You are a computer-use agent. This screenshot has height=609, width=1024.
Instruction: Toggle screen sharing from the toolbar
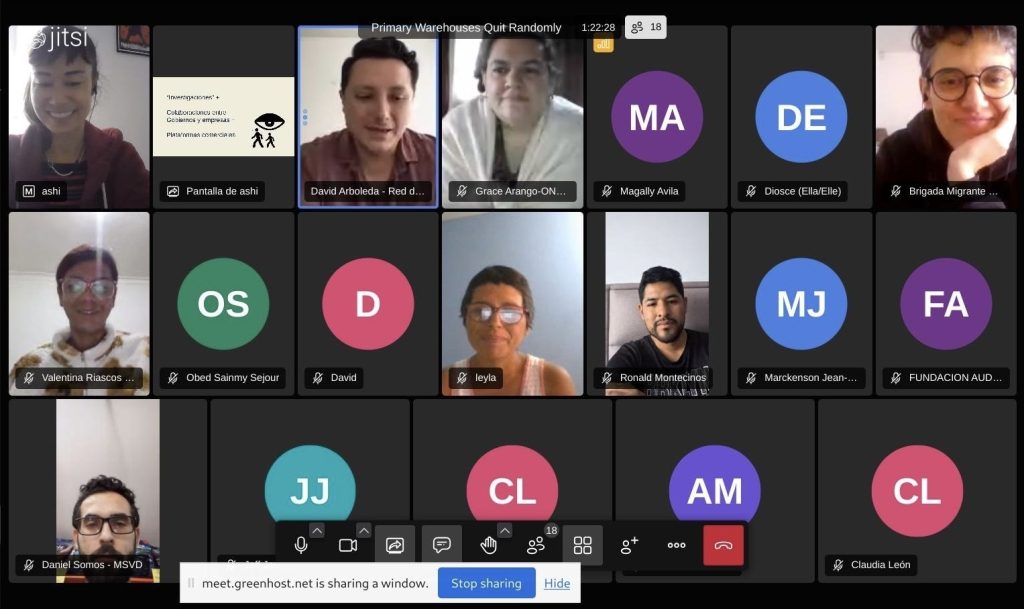(x=394, y=545)
